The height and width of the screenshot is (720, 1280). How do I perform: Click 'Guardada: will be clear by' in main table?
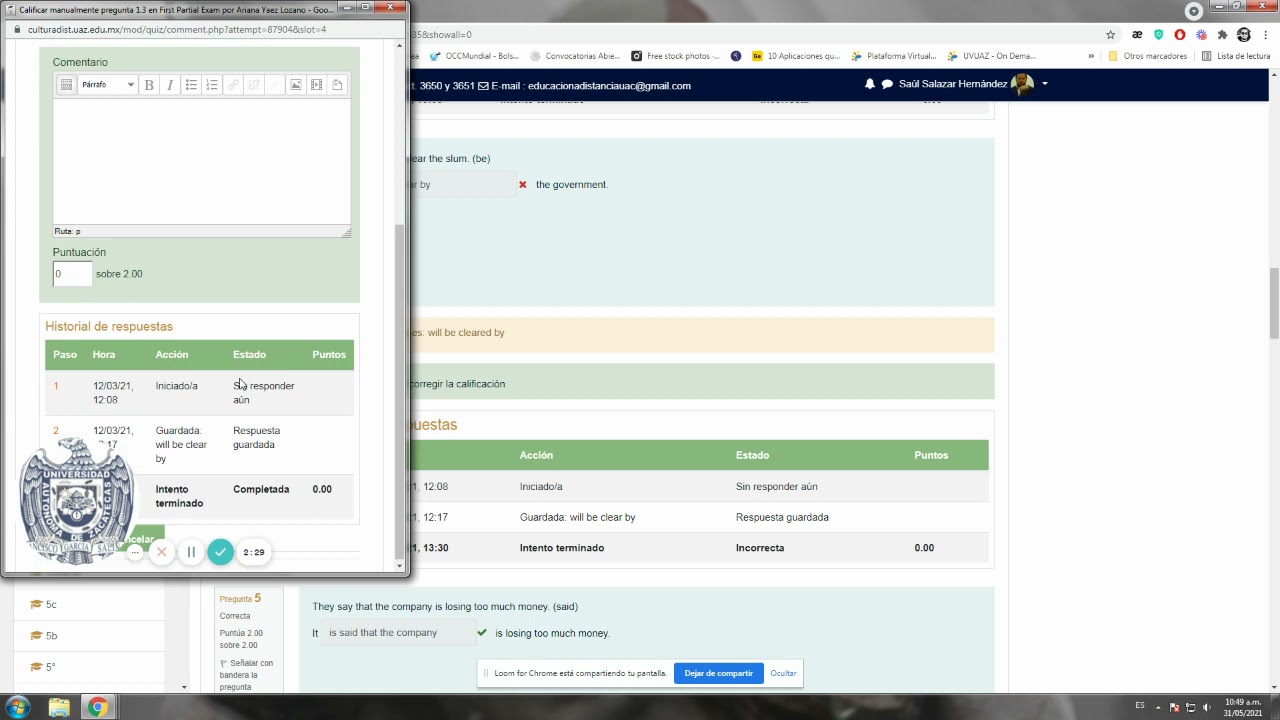577,517
